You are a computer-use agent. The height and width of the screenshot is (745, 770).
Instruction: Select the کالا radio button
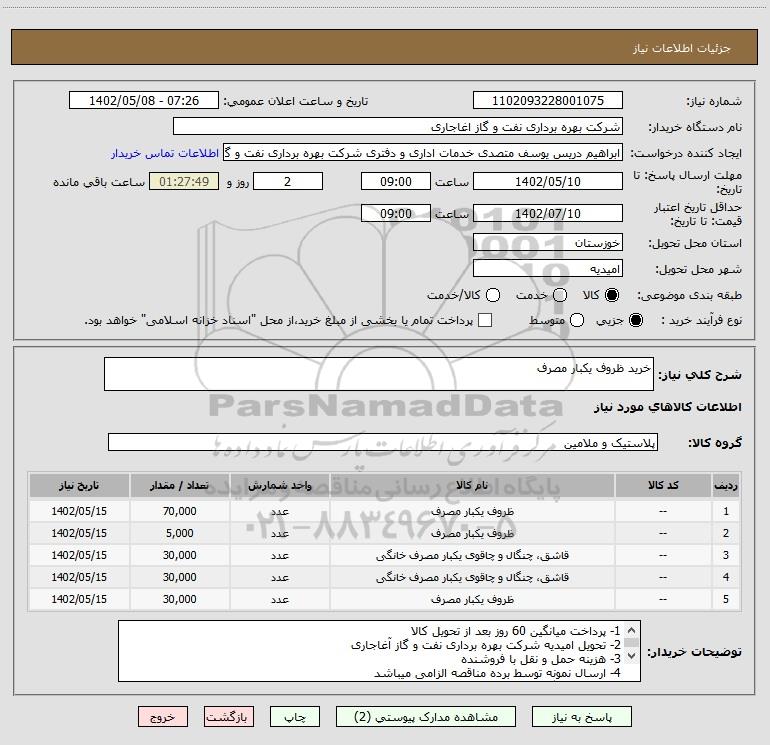tap(612, 295)
